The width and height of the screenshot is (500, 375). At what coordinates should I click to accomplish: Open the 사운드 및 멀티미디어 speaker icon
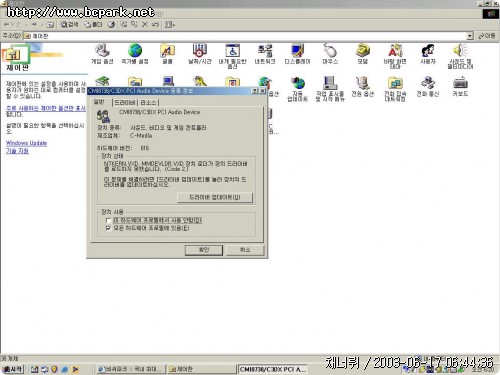[460, 56]
